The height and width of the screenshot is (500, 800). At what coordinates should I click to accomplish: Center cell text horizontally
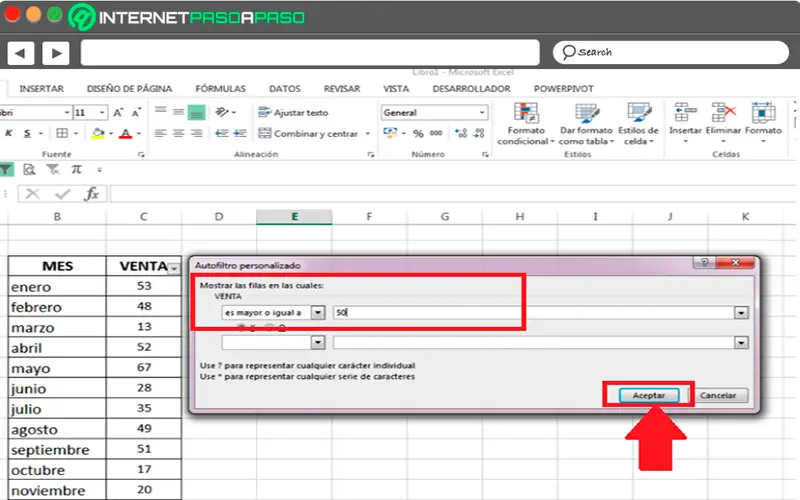[179, 133]
